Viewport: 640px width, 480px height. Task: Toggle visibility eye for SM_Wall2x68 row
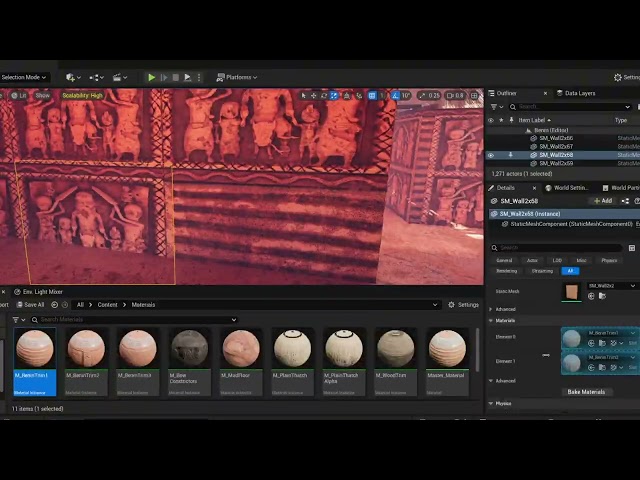coord(491,155)
